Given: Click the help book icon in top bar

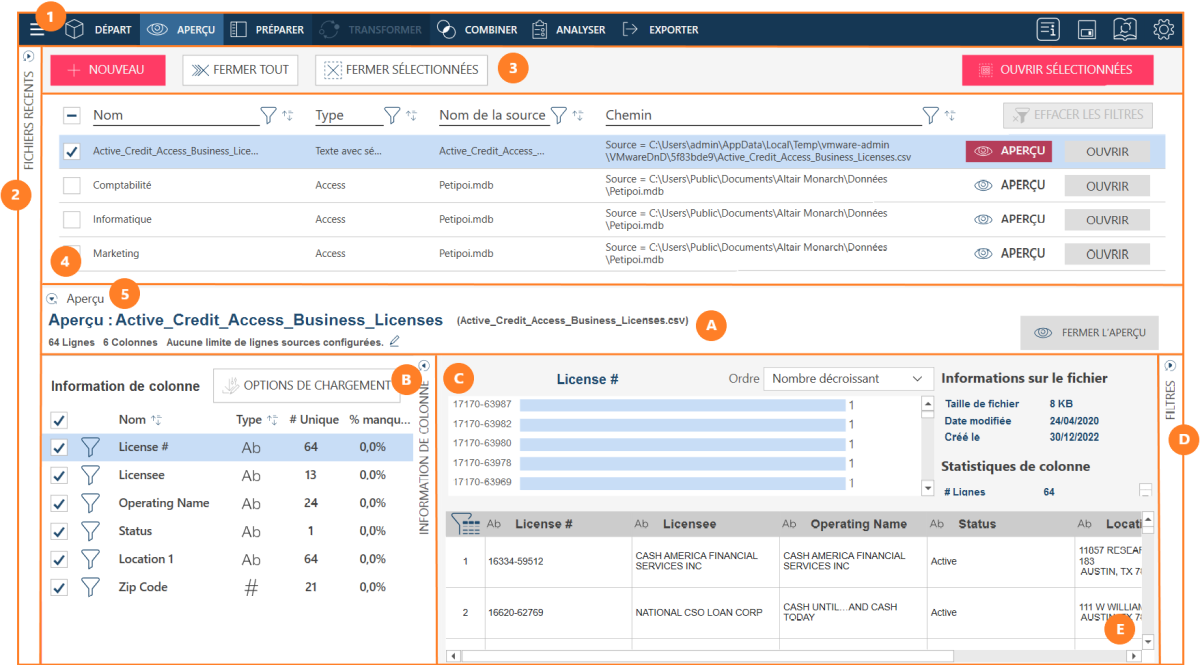Looking at the screenshot, I should [x=1125, y=29].
